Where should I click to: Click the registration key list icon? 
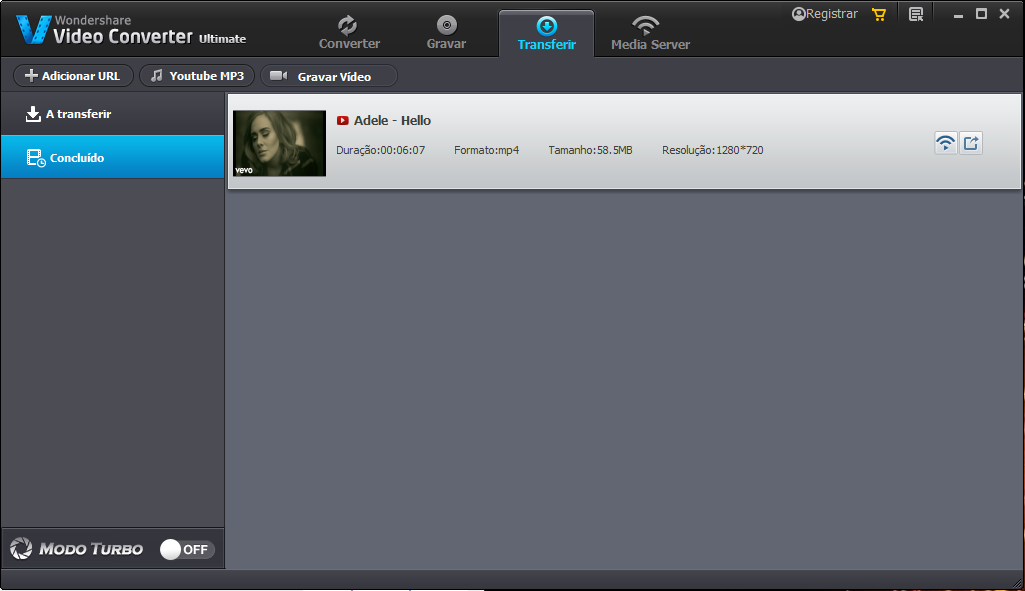(x=916, y=14)
